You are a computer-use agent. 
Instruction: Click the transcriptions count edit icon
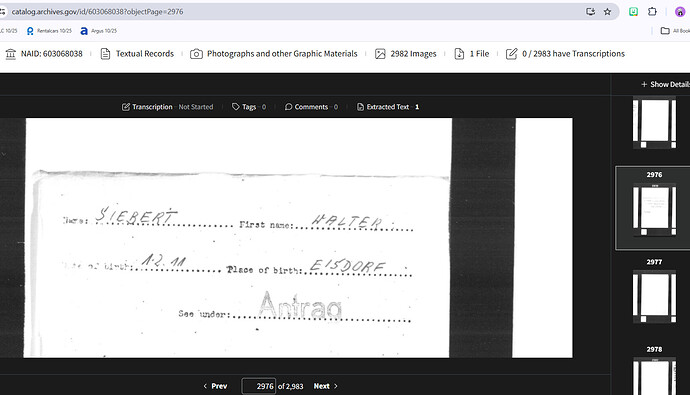[511, 54]
